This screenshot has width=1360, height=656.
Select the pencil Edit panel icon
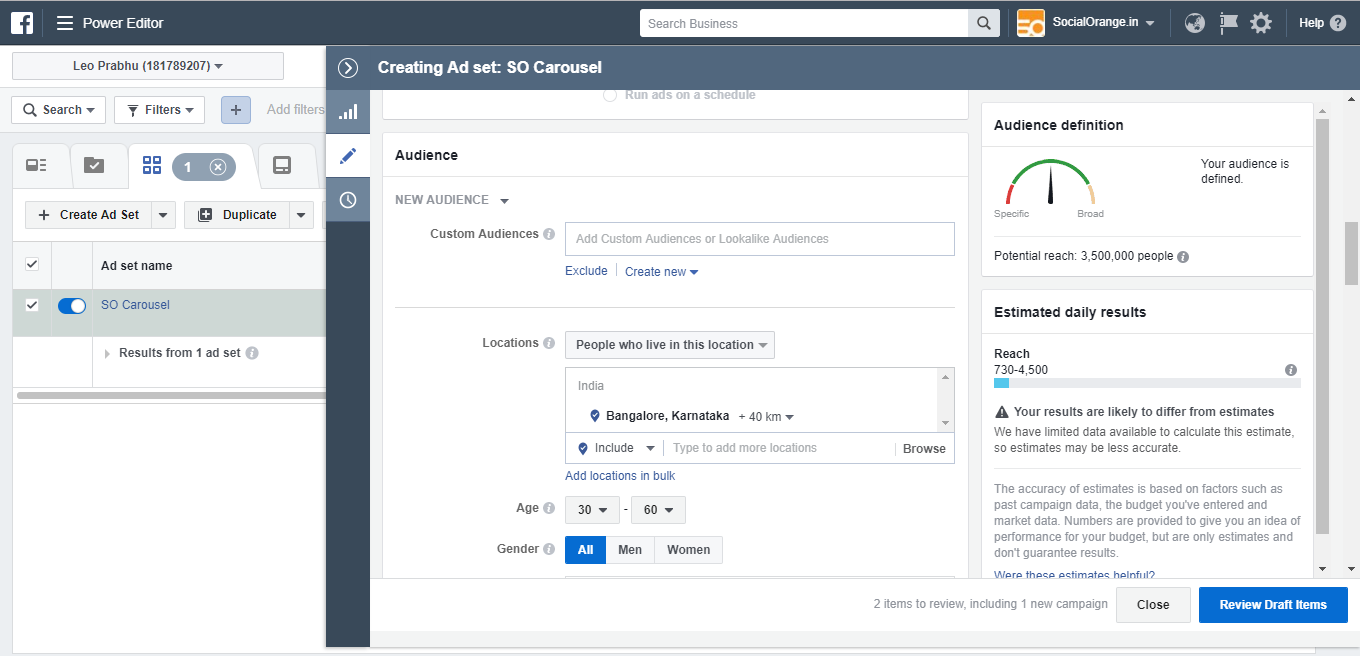pos(347,156)
